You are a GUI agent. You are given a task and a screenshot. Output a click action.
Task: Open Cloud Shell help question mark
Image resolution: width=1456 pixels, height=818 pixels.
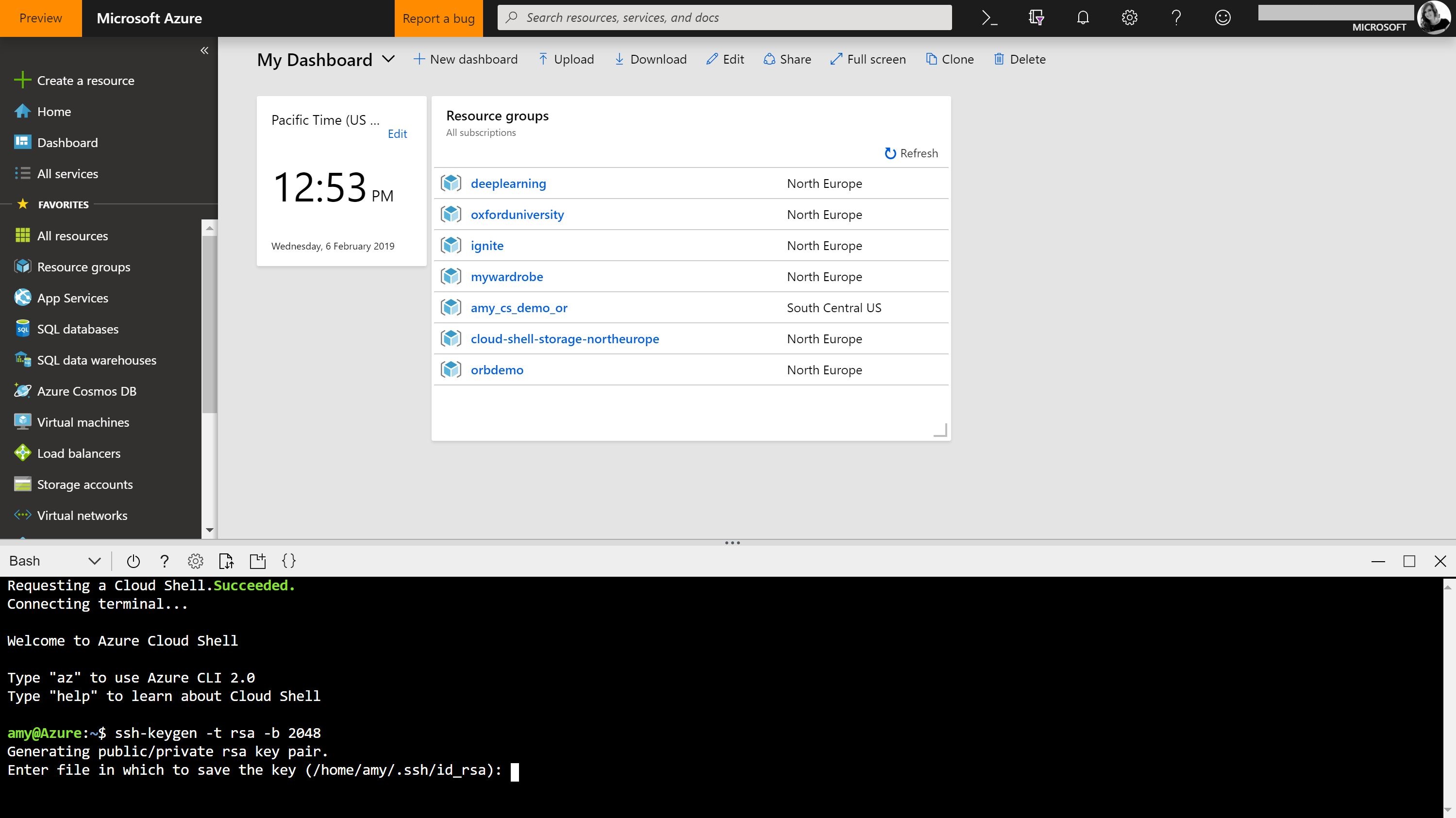point(164,561)
